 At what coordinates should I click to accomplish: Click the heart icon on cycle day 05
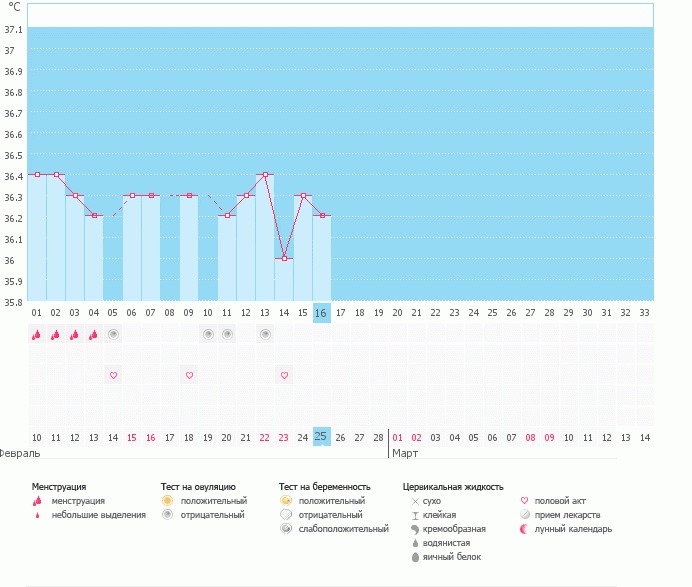pyautogui.click(x=113, y=375)
